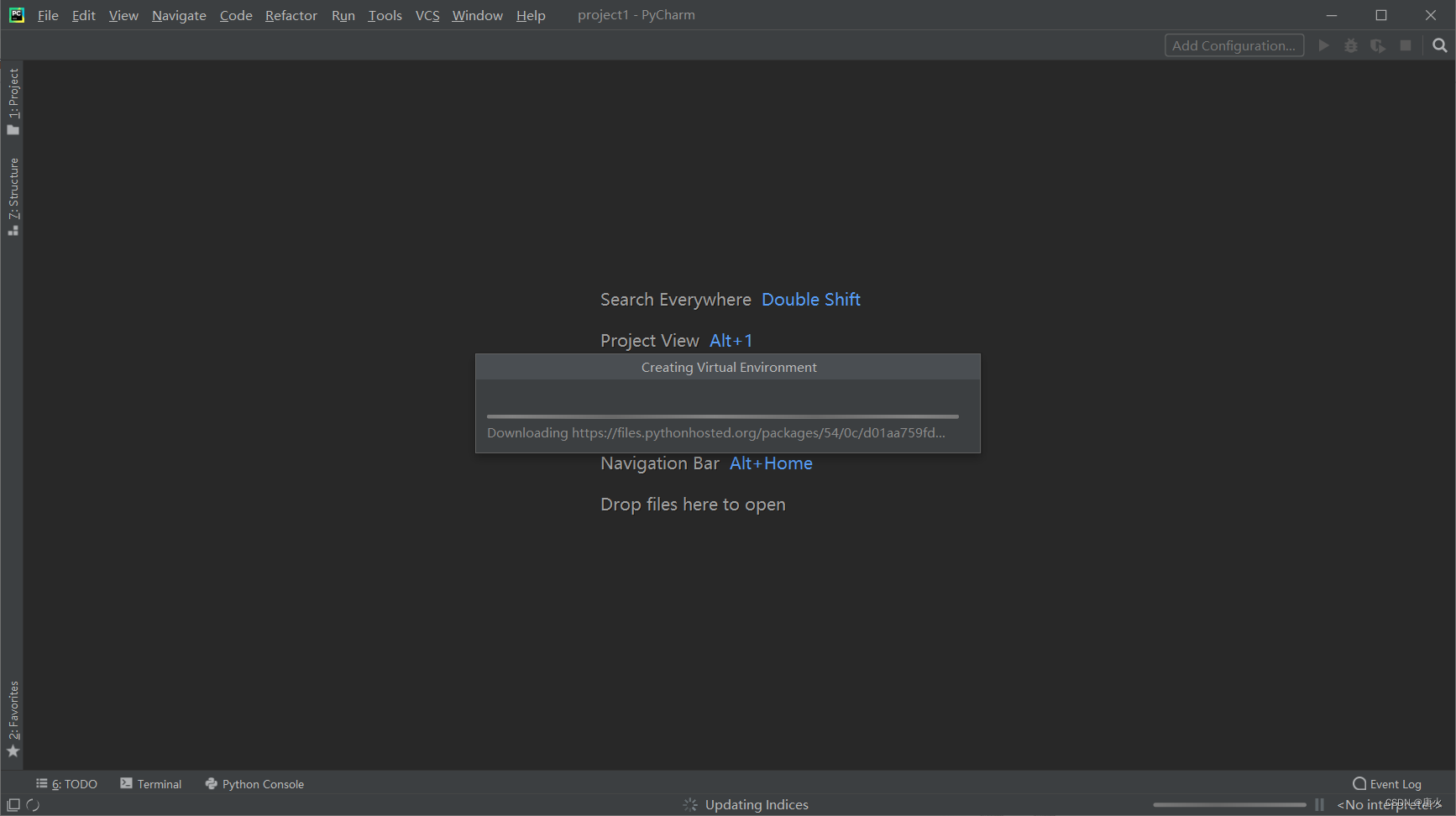Click the project1 - PyCharm window title
The image size is (1456, 816).
[x=636, y=15]
